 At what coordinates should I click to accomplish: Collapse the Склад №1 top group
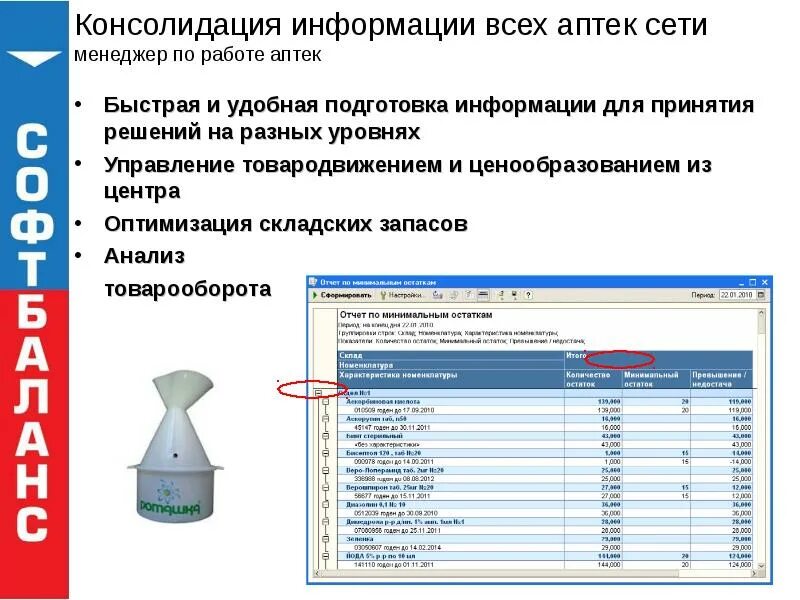coord(318,393)
